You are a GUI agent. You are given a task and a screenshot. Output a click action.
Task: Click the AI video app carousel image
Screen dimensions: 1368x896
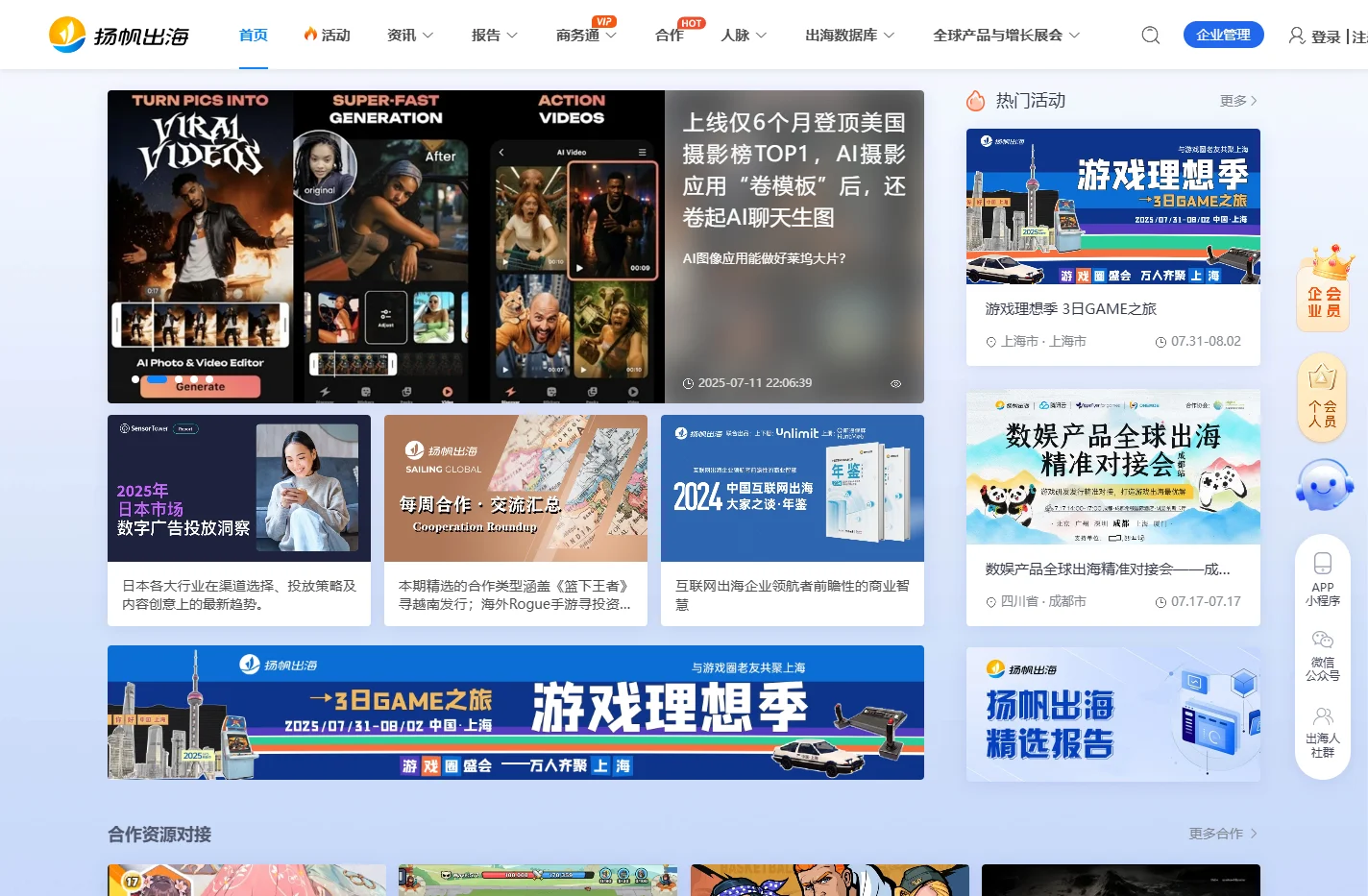(x=386, y=247)
